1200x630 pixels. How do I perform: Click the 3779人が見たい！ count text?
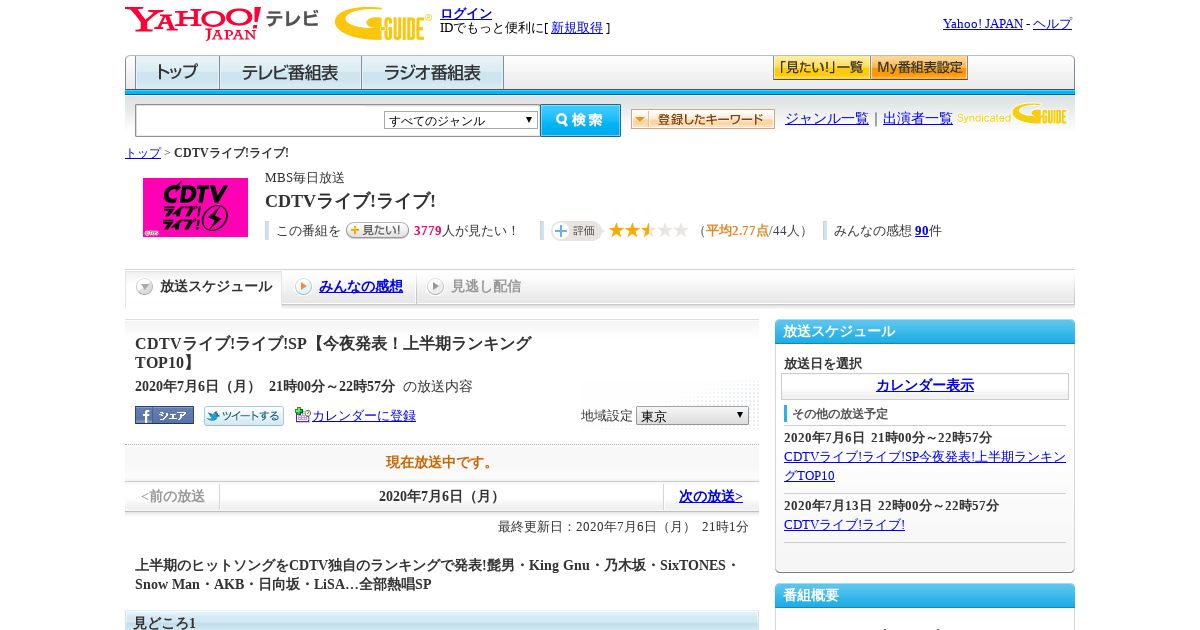[x=466, y=231]
